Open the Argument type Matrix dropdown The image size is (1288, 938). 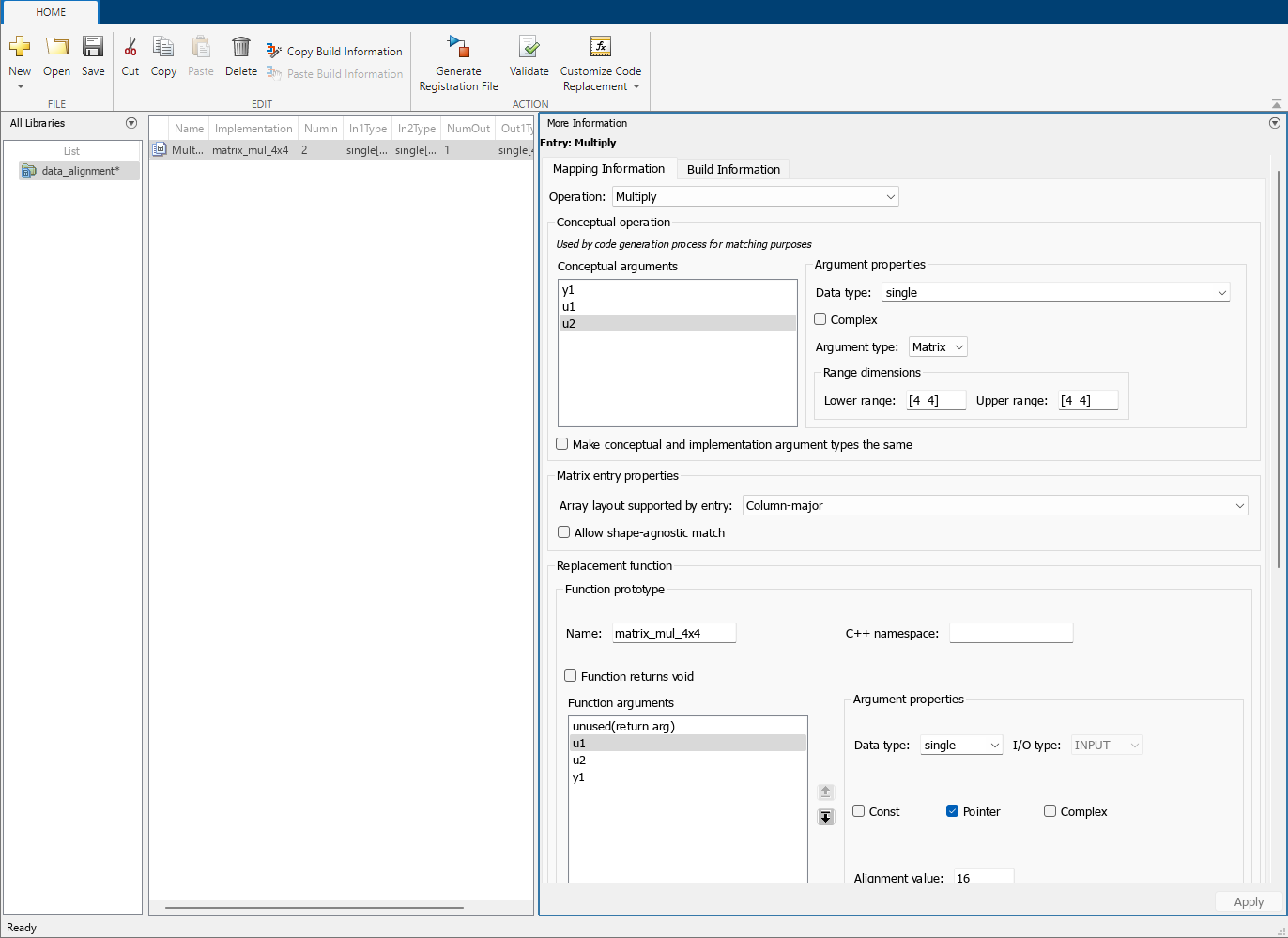click(x=938, y=347)
